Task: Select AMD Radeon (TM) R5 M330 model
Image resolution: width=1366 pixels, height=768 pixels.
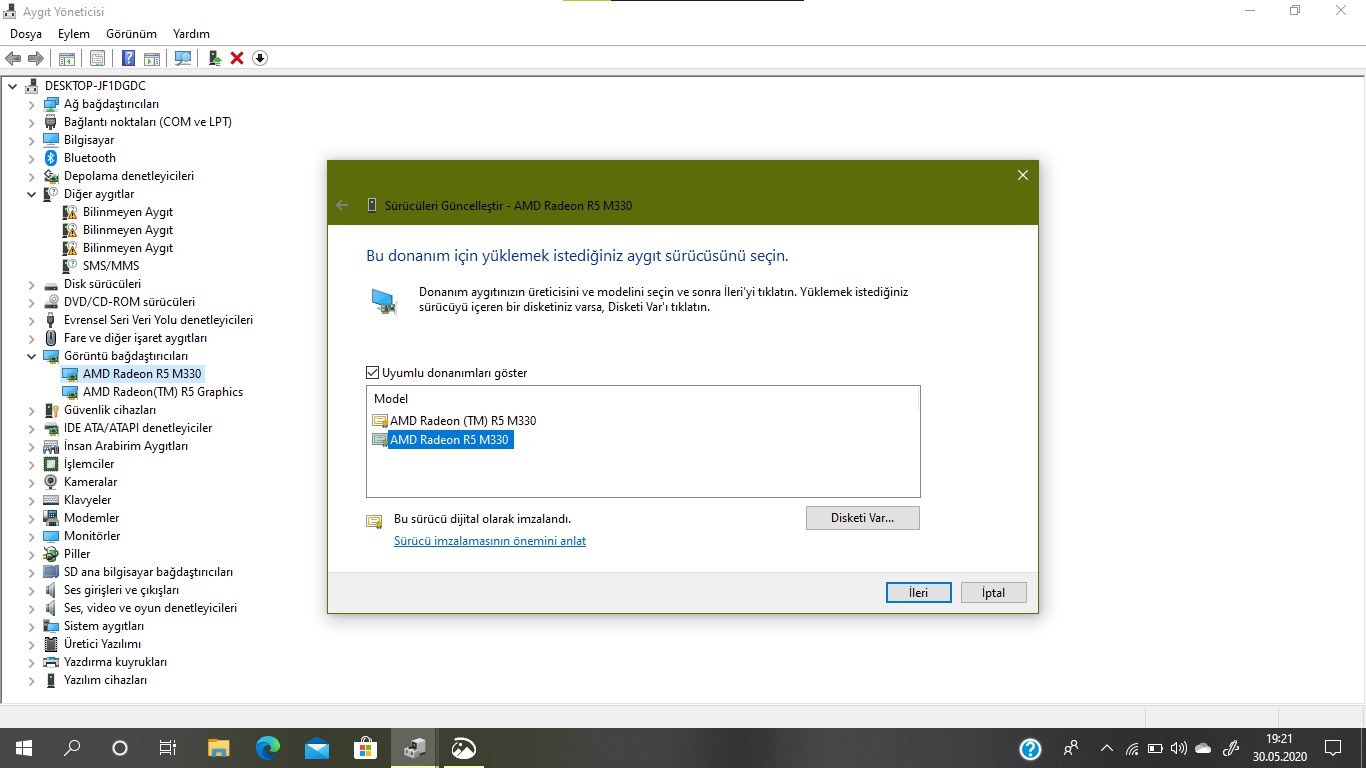Action: tap(462, 421)
